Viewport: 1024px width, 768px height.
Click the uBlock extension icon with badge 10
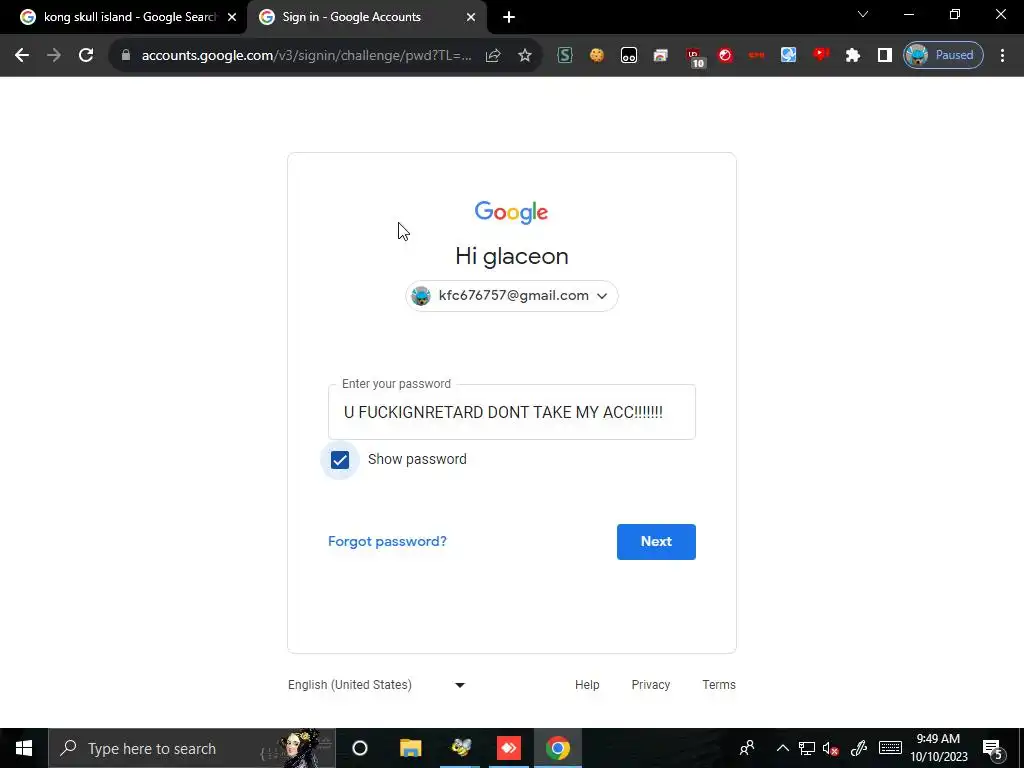695,57
